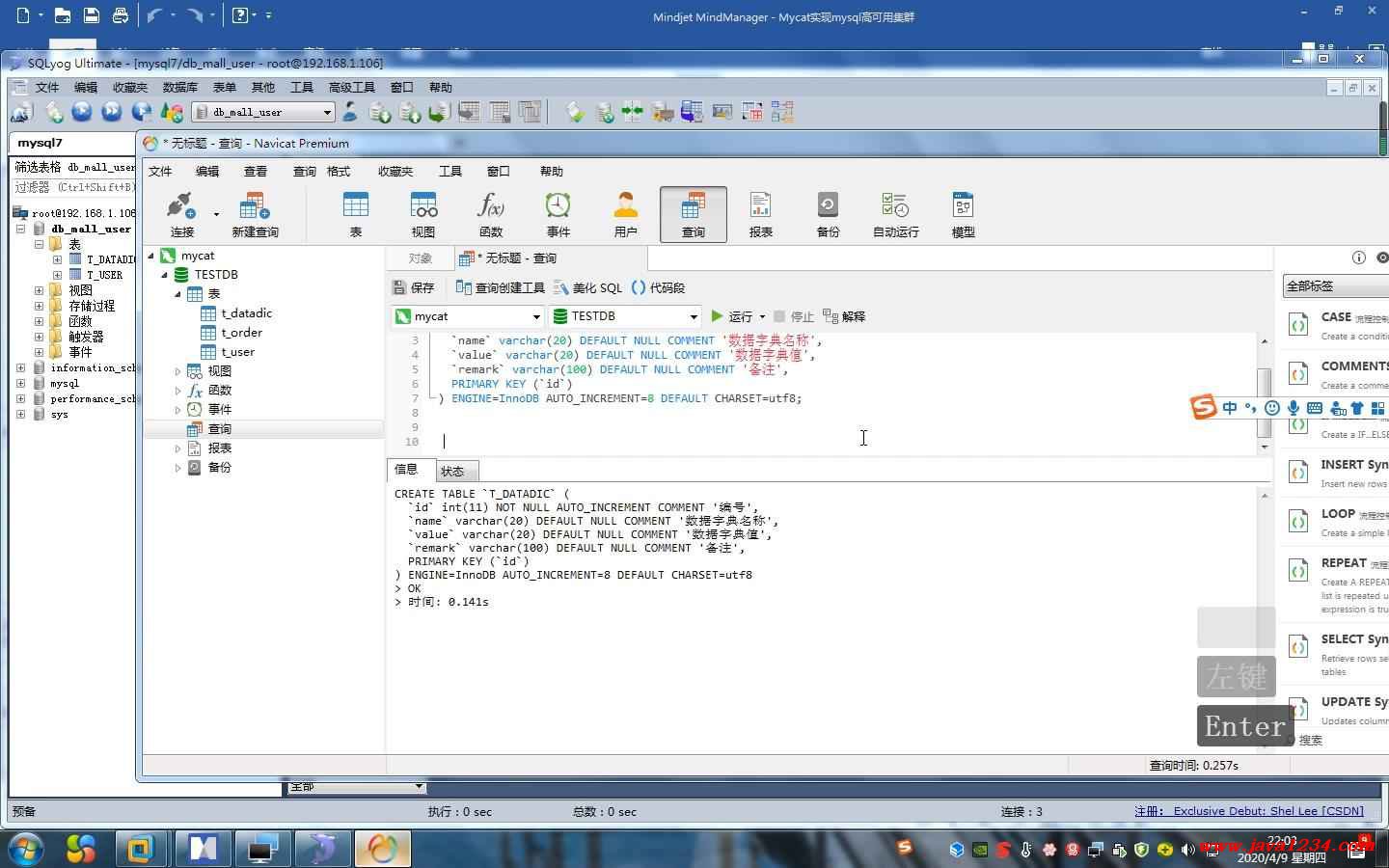Click the info (i) icon above snippets panel

coord(1358,258)
